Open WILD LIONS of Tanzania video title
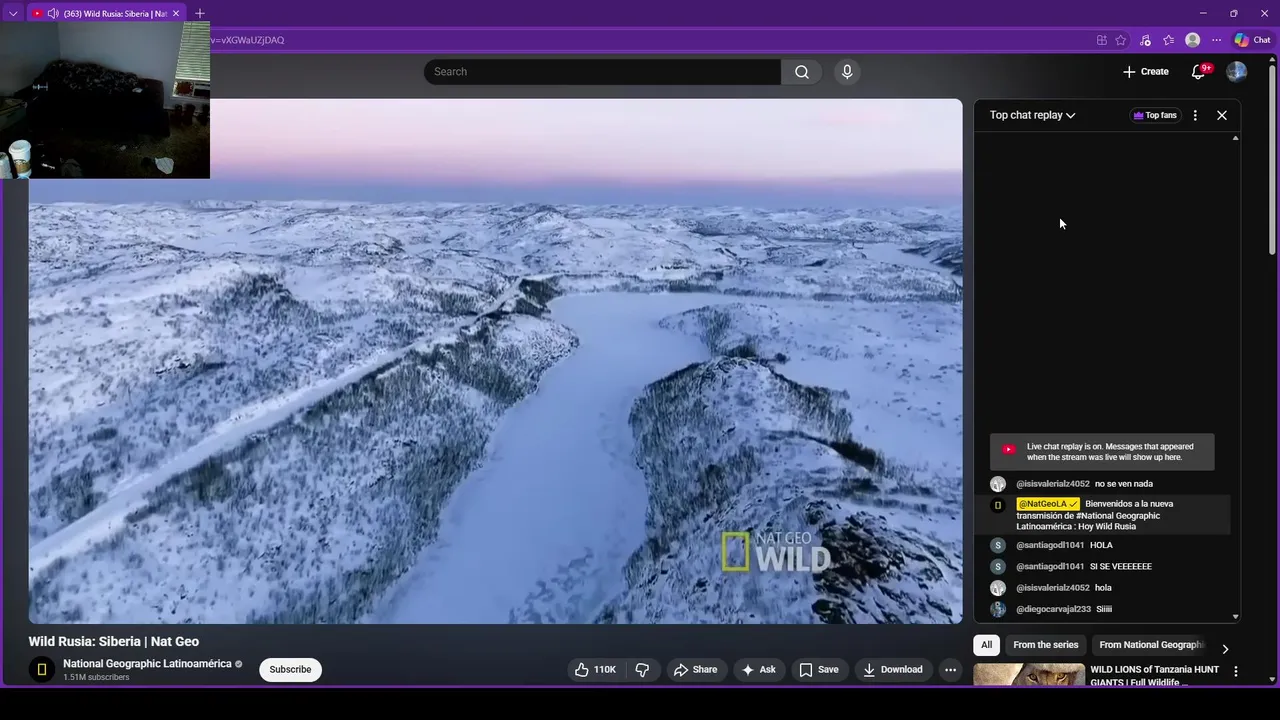 1154,675
